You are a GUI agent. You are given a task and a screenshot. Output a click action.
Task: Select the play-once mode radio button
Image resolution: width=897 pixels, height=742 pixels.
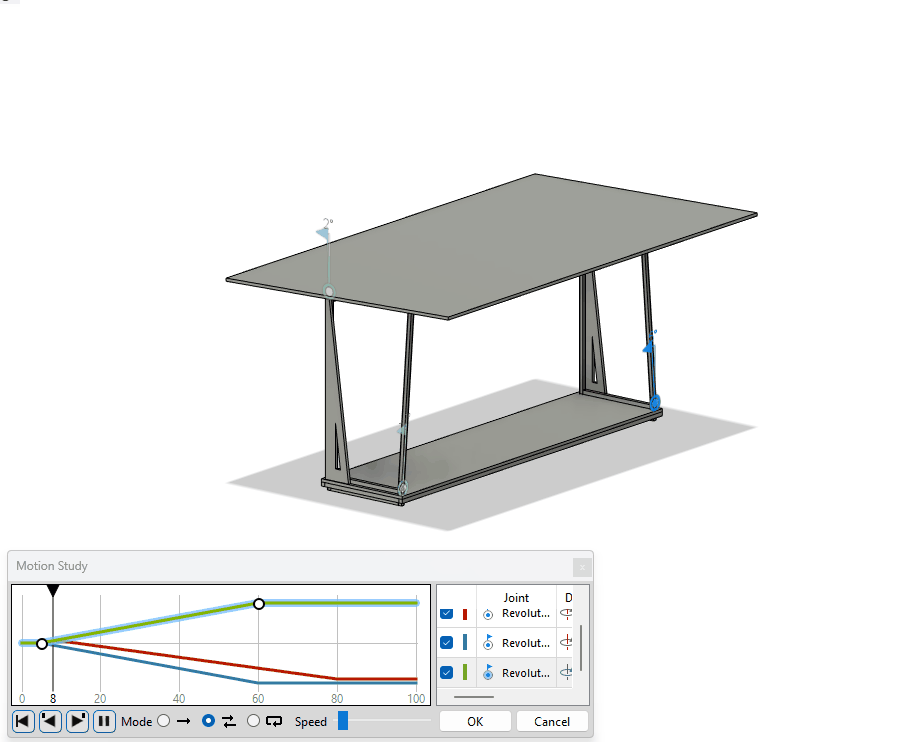click(164, 721)
